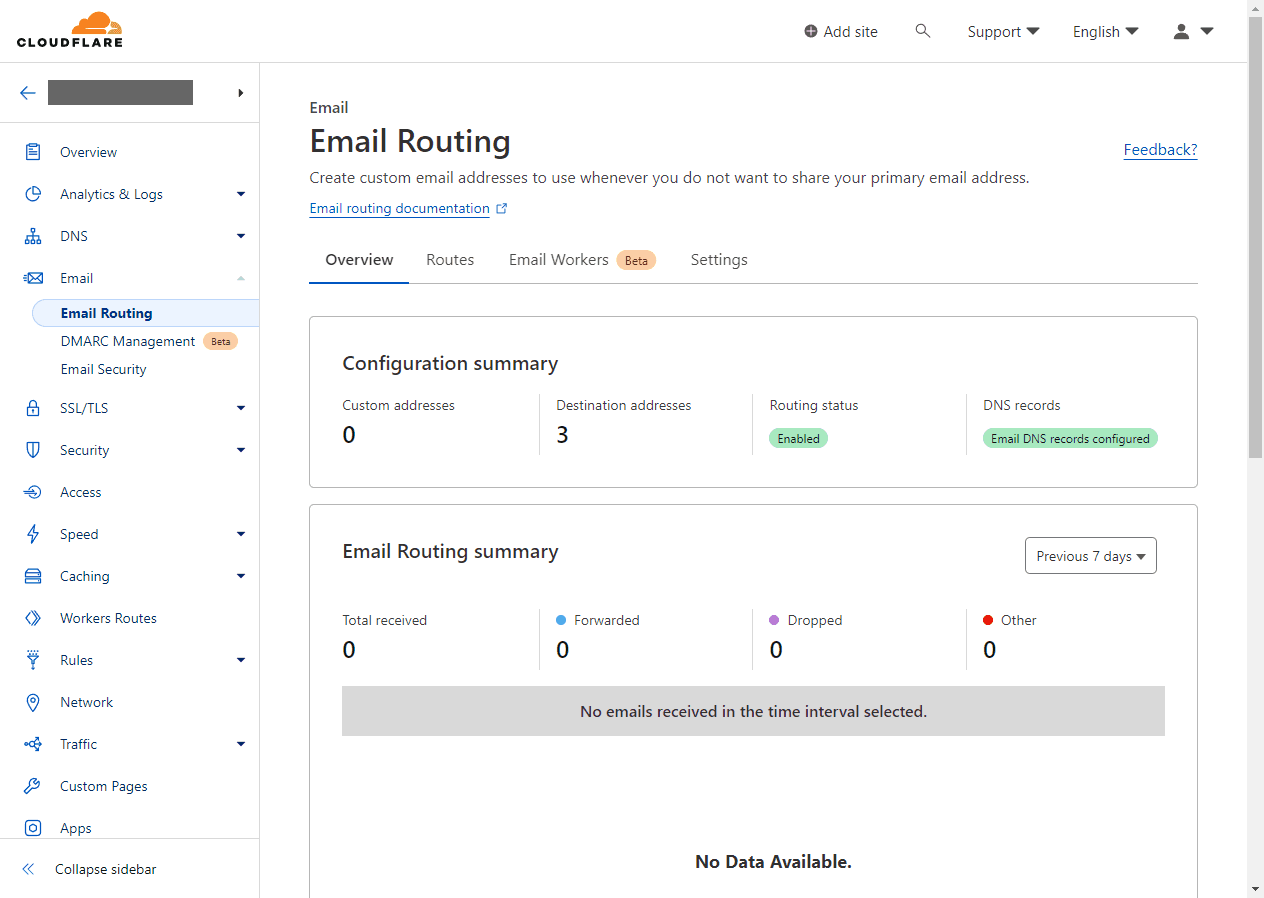Click the Cloudflare logo
This screenshot has width=1264, height=898.
(70, 31)
